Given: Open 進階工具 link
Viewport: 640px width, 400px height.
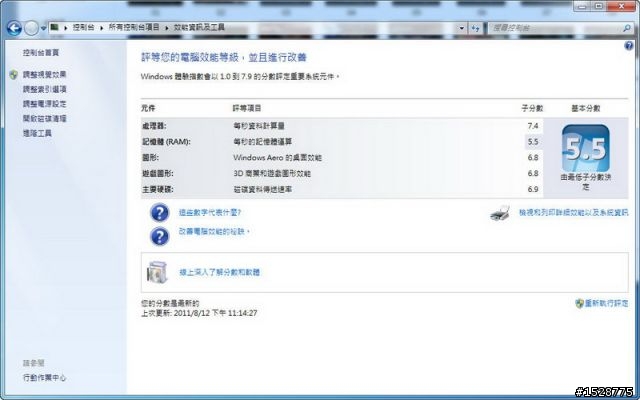Looking at the screenshot, I should [37, 133].
